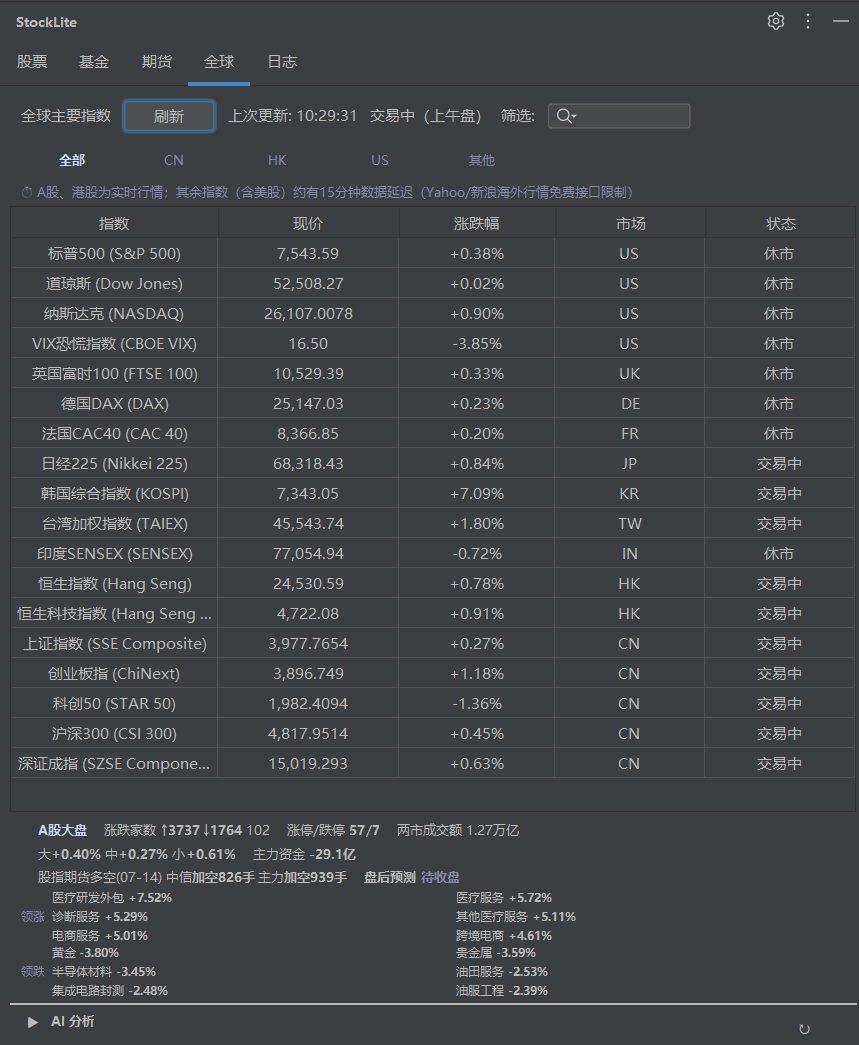859x1045 pixels.
Task: Open the vertical three-dot options menu
Action: (x=808, y=21)
